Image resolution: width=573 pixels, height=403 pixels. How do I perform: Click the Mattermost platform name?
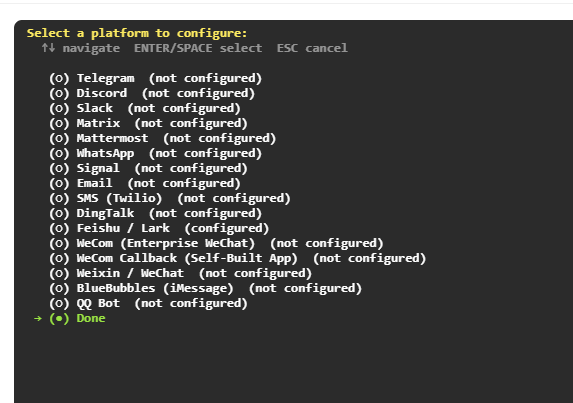click(x=113, y=138)
